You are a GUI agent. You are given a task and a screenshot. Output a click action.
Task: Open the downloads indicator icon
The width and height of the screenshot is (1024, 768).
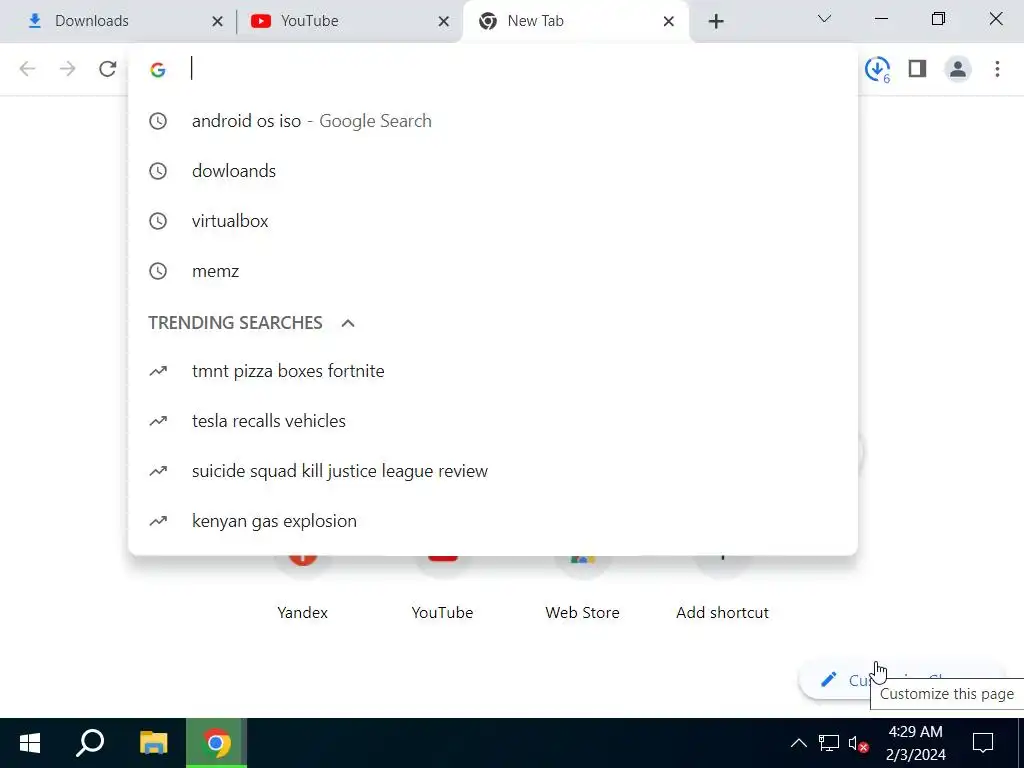(x=878, y=69)
